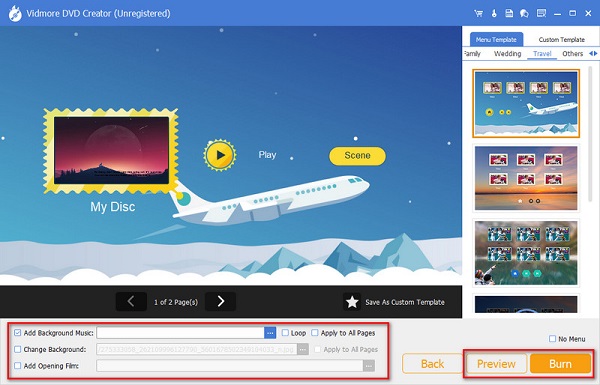600x385 pixels.
Task: Browse for background music file
Action: (270, 333)
